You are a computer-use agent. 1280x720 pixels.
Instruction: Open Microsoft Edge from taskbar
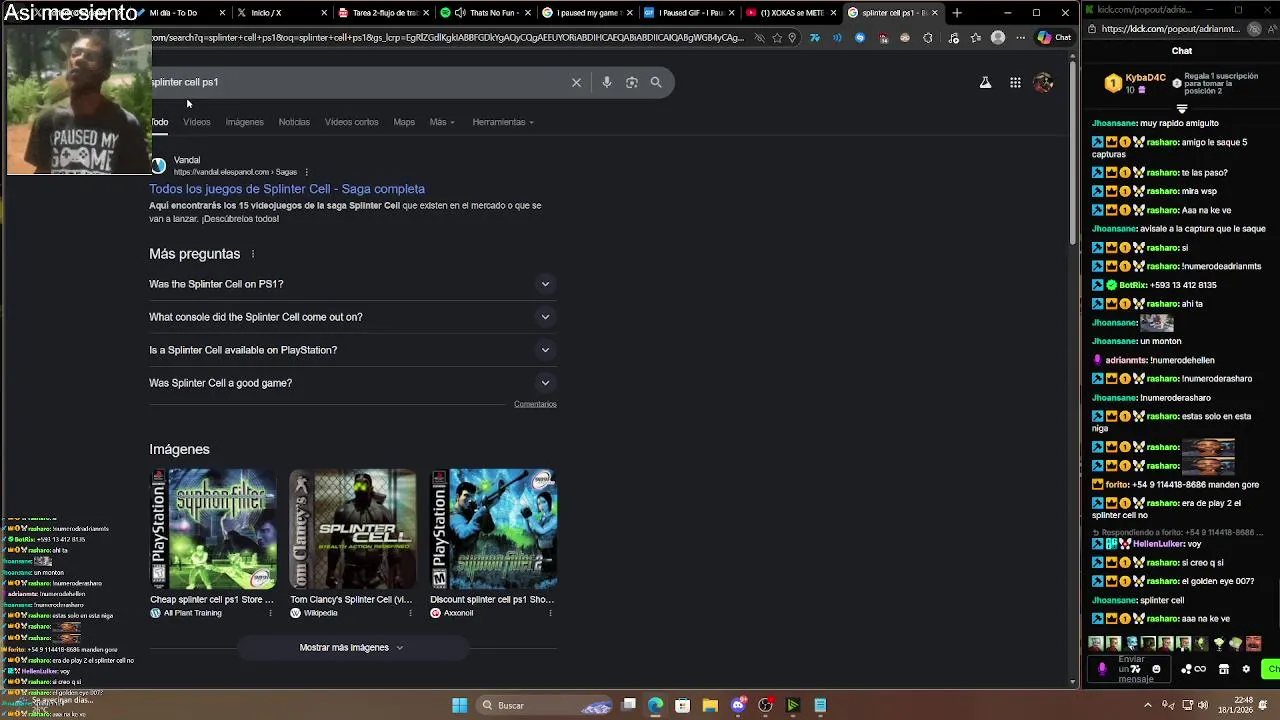[x=655, y=705]
